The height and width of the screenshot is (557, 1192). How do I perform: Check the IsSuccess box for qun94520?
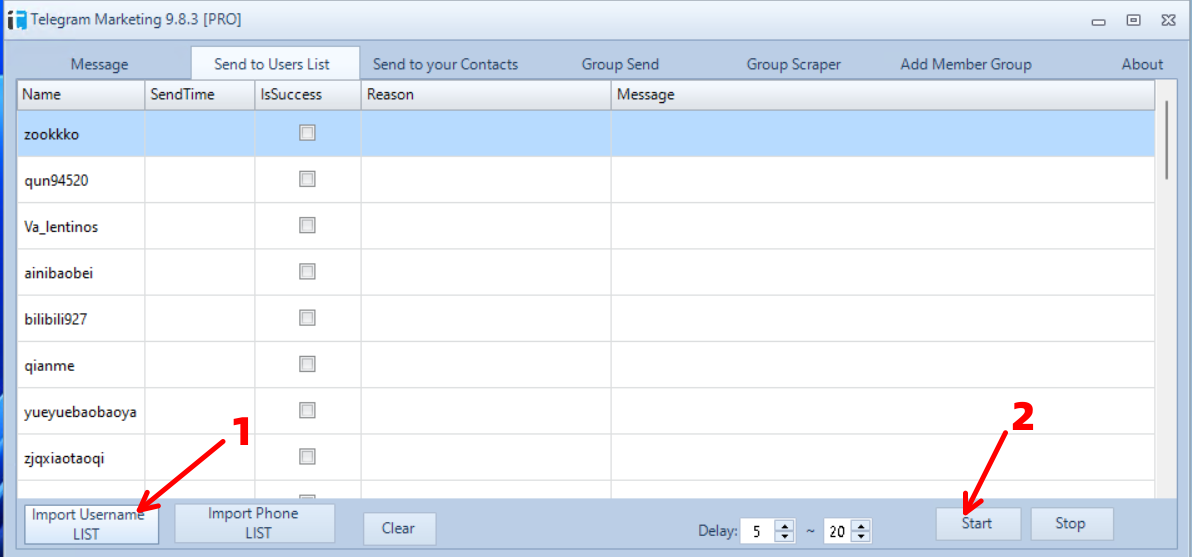307,179
